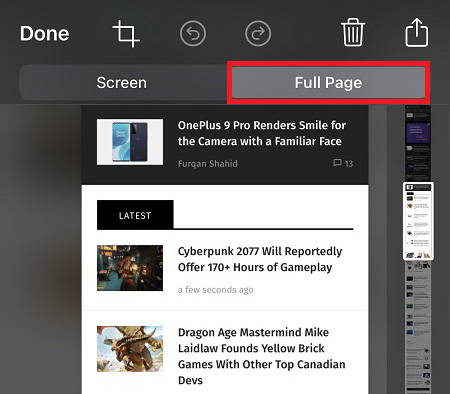Screen dimensions: 450x394
Task: Click the highlighted section in page preview strip
Action: pos(418,221)
